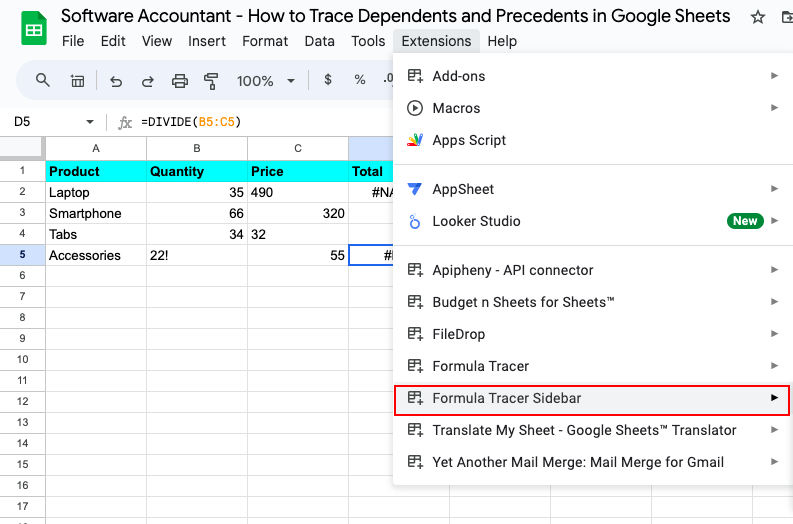The height and width of the screenshot is (524, 793).
Task: Click the fx formula icon
Action: tap(124, 122)
